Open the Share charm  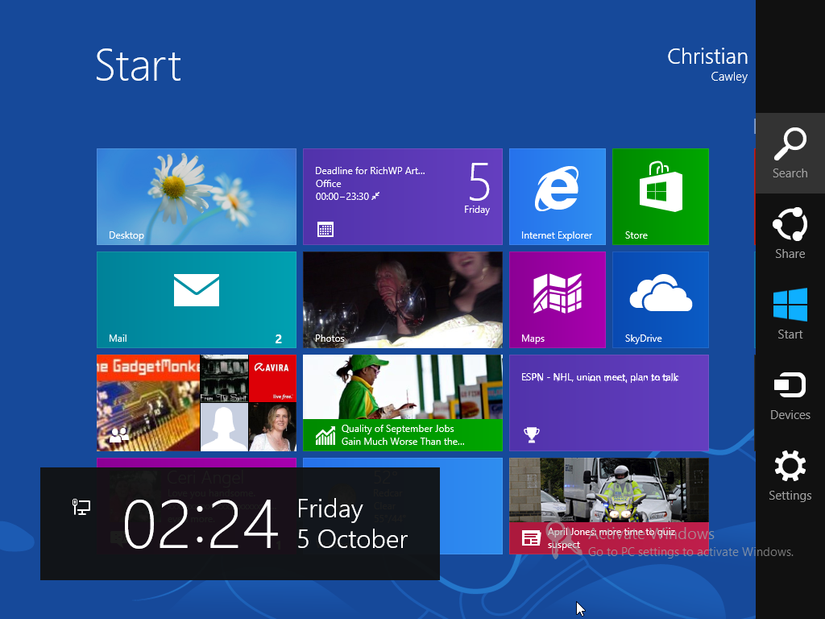point(790,234)
